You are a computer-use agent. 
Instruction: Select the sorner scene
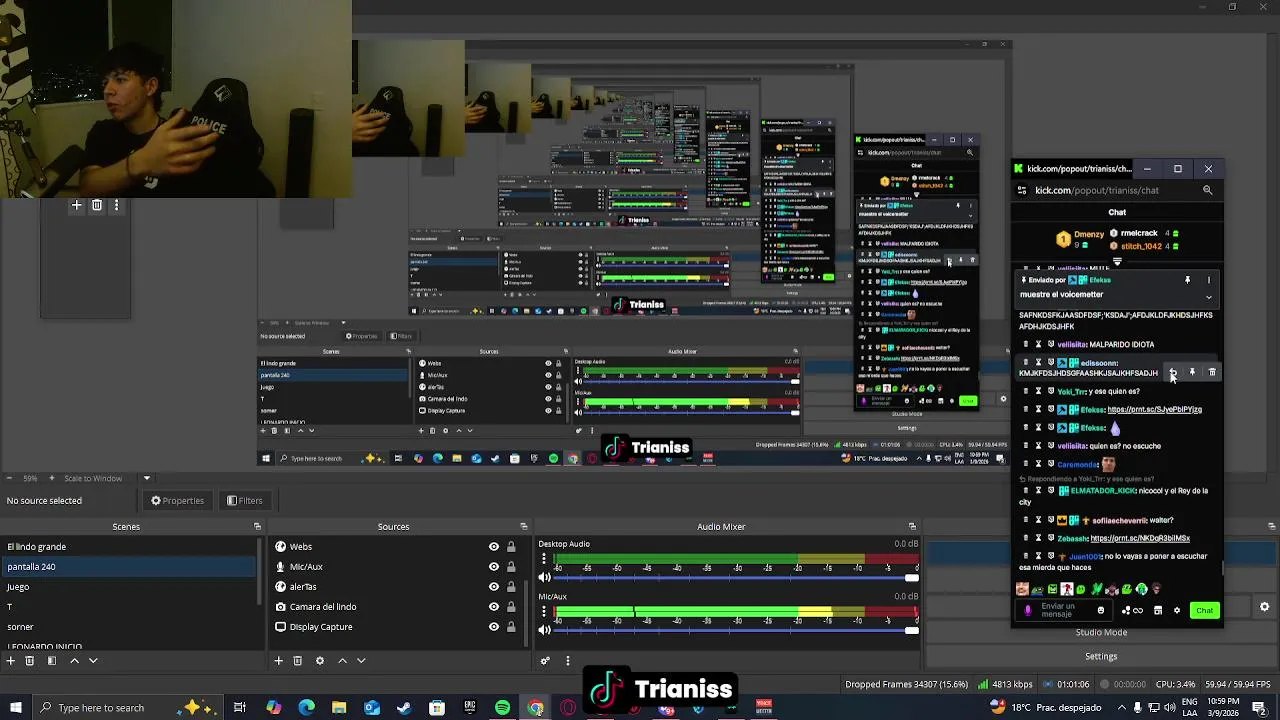click(x=129, y=627)
